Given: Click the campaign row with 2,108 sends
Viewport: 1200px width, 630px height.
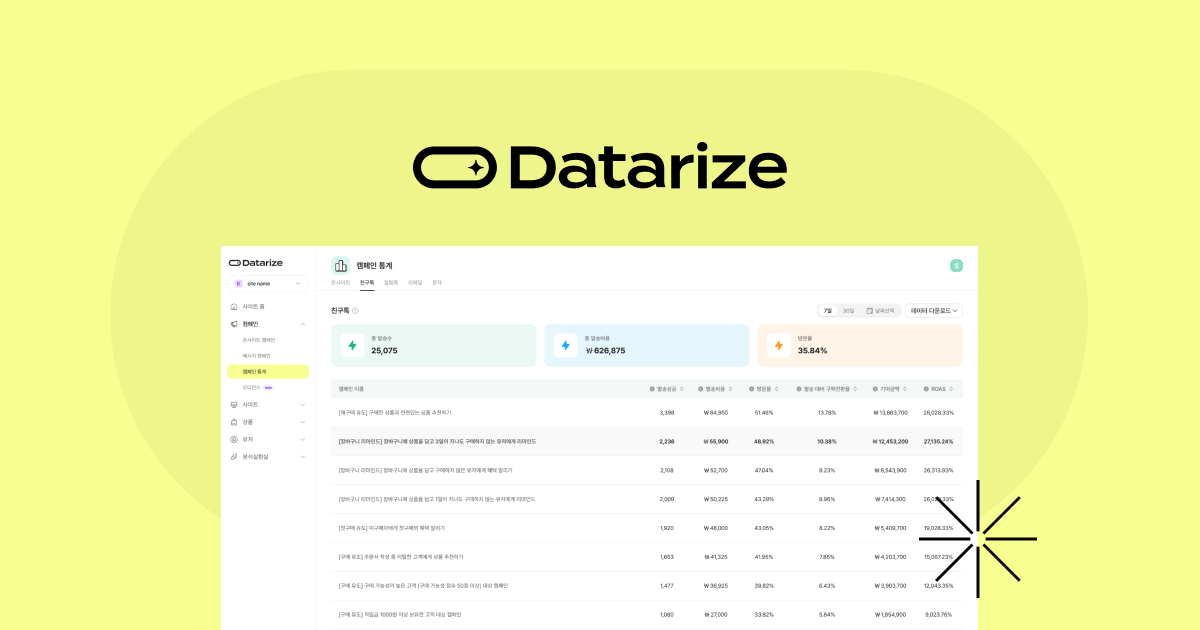Looking at the screenshot, I should [647, 470].
